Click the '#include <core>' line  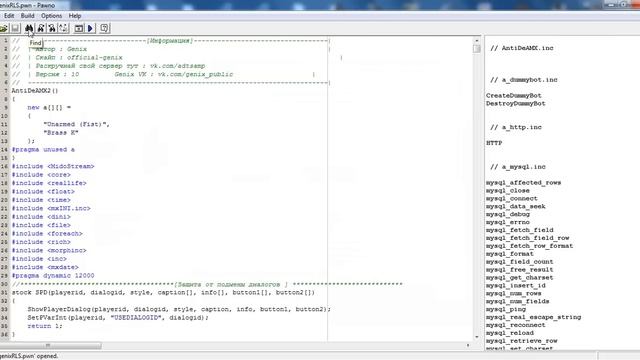coord(41,175)
